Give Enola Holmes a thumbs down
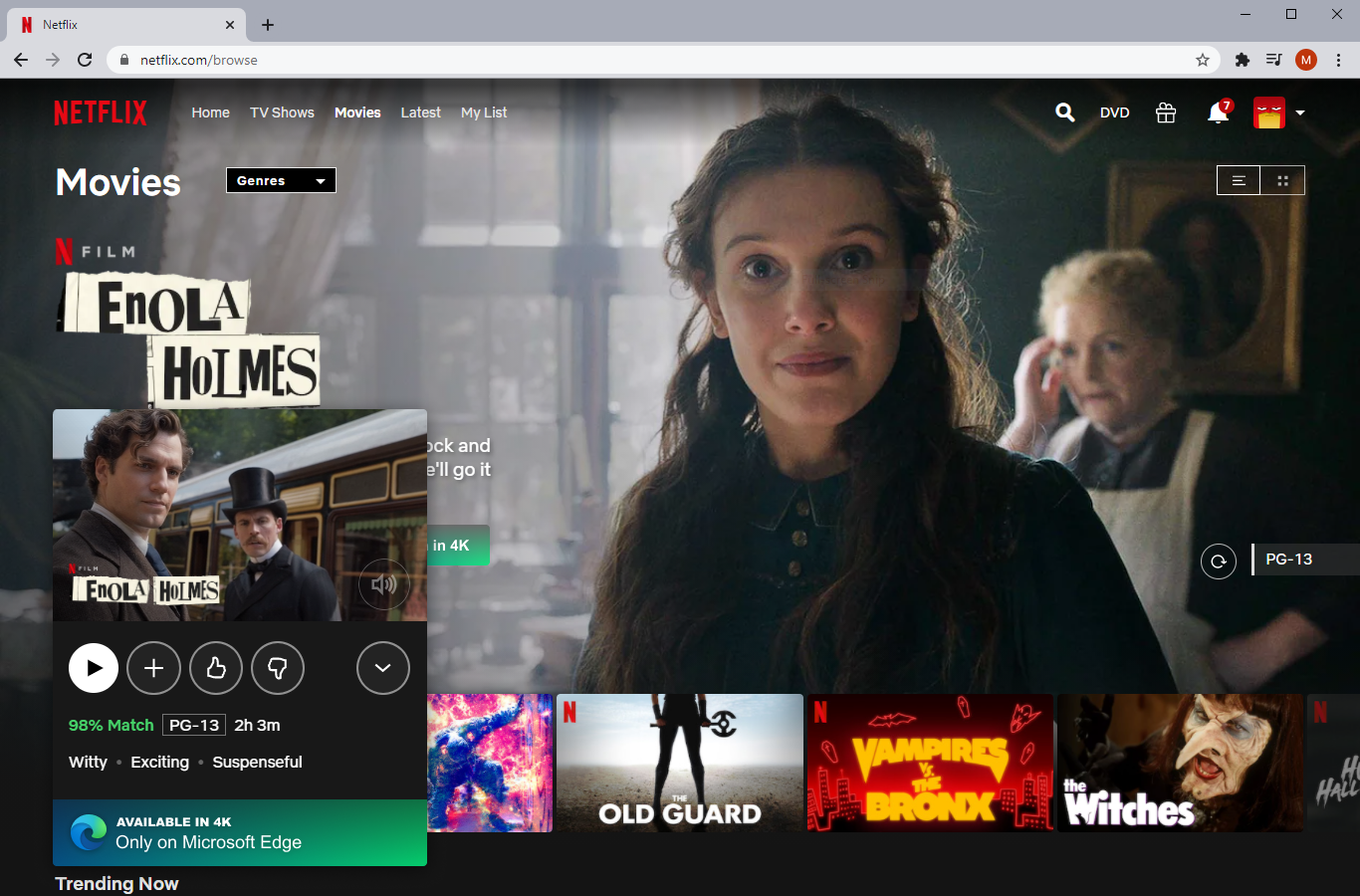1360x896 pixels. 278,668
